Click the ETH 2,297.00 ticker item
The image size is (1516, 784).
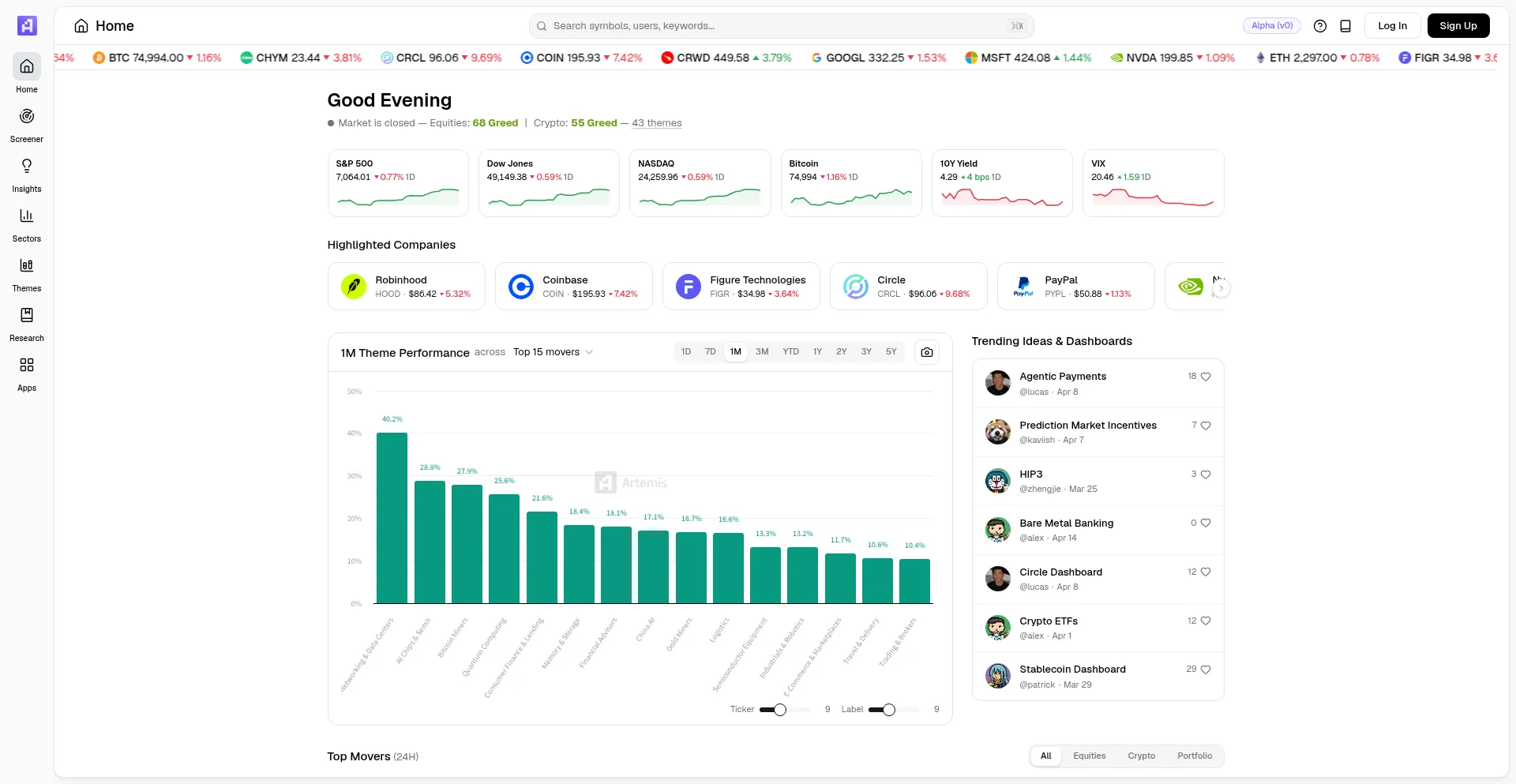tap(1317, 58)
